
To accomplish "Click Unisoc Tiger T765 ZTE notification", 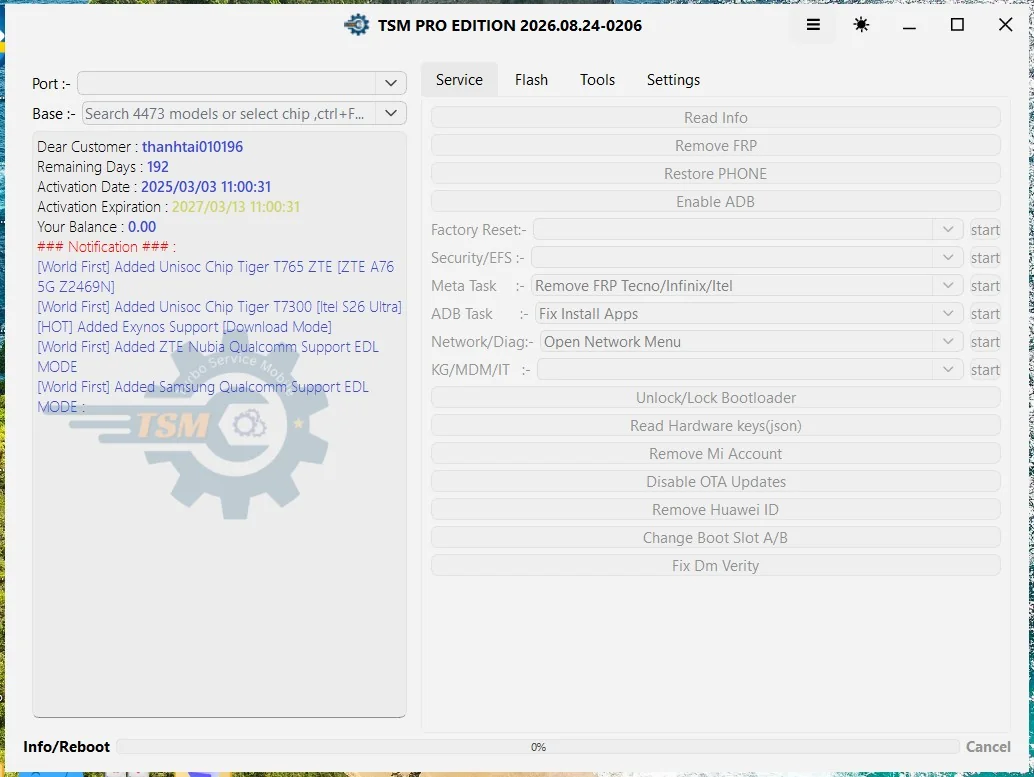I will [x=216, y=276].
